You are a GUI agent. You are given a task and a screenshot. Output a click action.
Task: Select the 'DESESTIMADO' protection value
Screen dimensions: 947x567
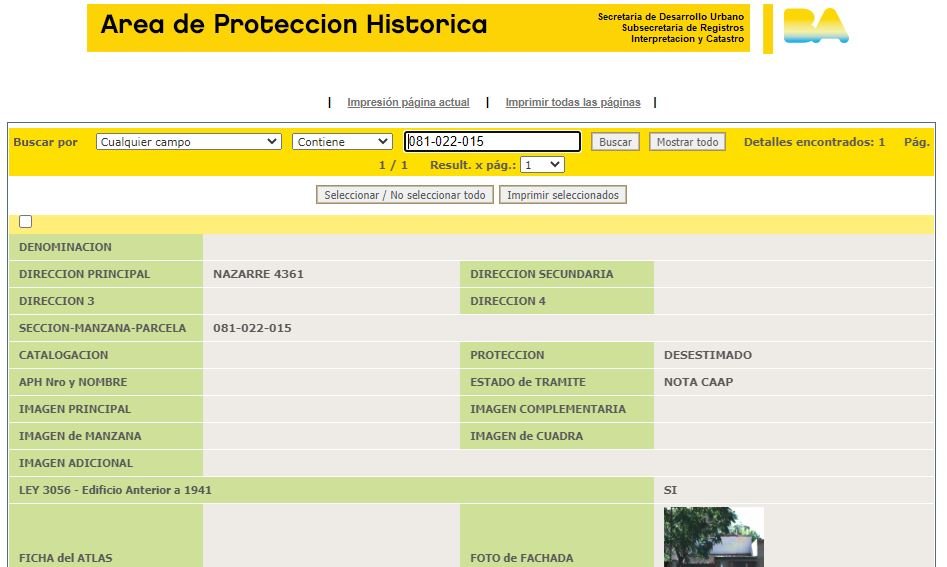point(708,355)
